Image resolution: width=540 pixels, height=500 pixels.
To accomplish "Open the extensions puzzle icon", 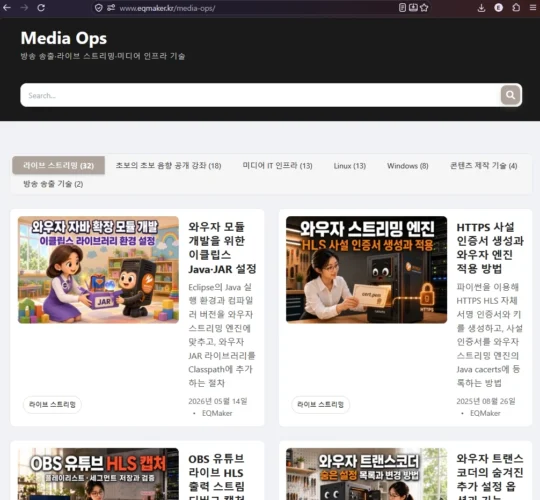I will tap(516, 8).
